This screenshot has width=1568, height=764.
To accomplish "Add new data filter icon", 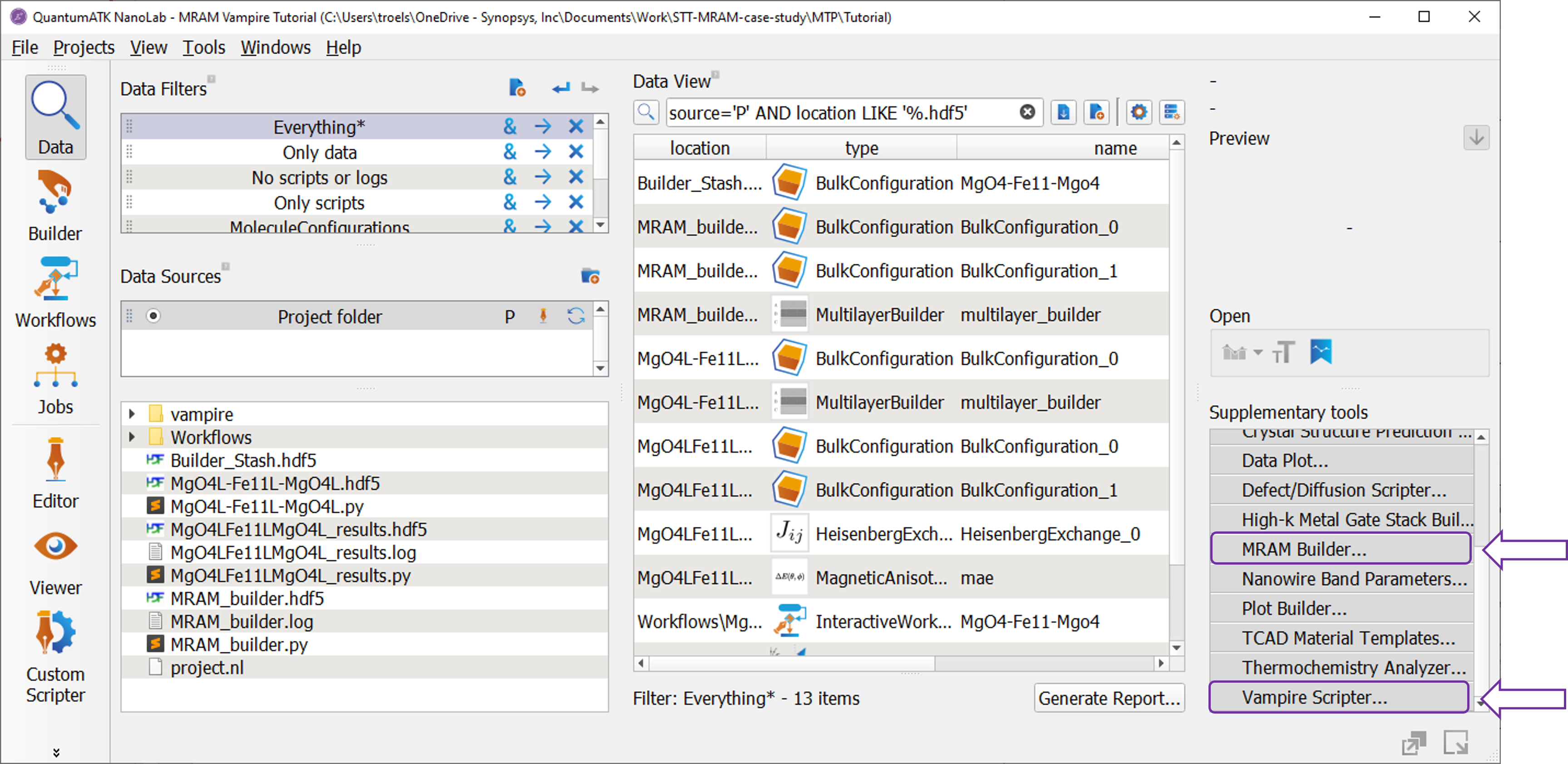I will point(517,88).
